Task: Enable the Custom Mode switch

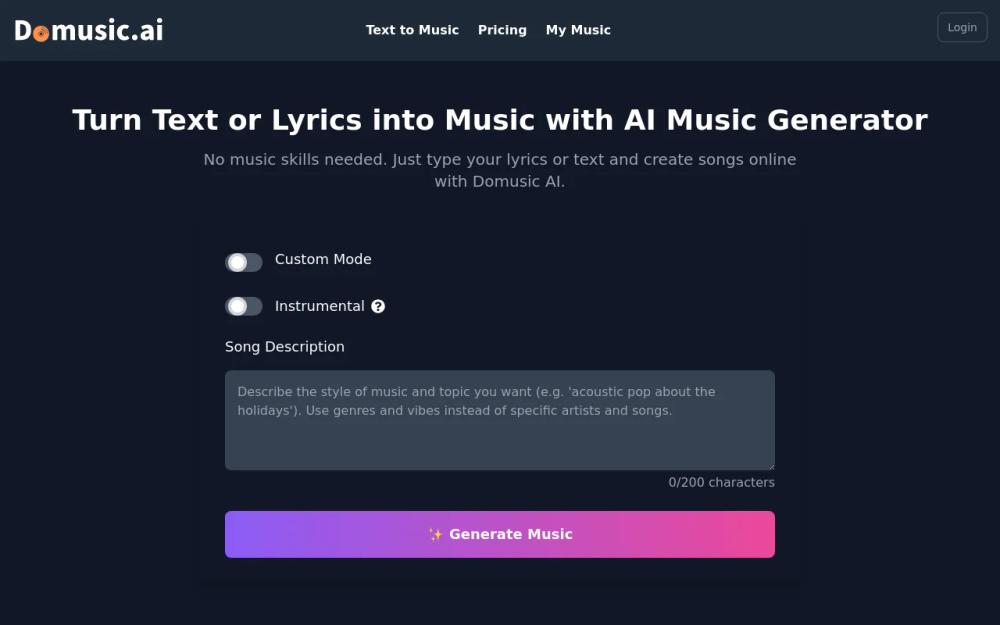Action: (243, 262)
